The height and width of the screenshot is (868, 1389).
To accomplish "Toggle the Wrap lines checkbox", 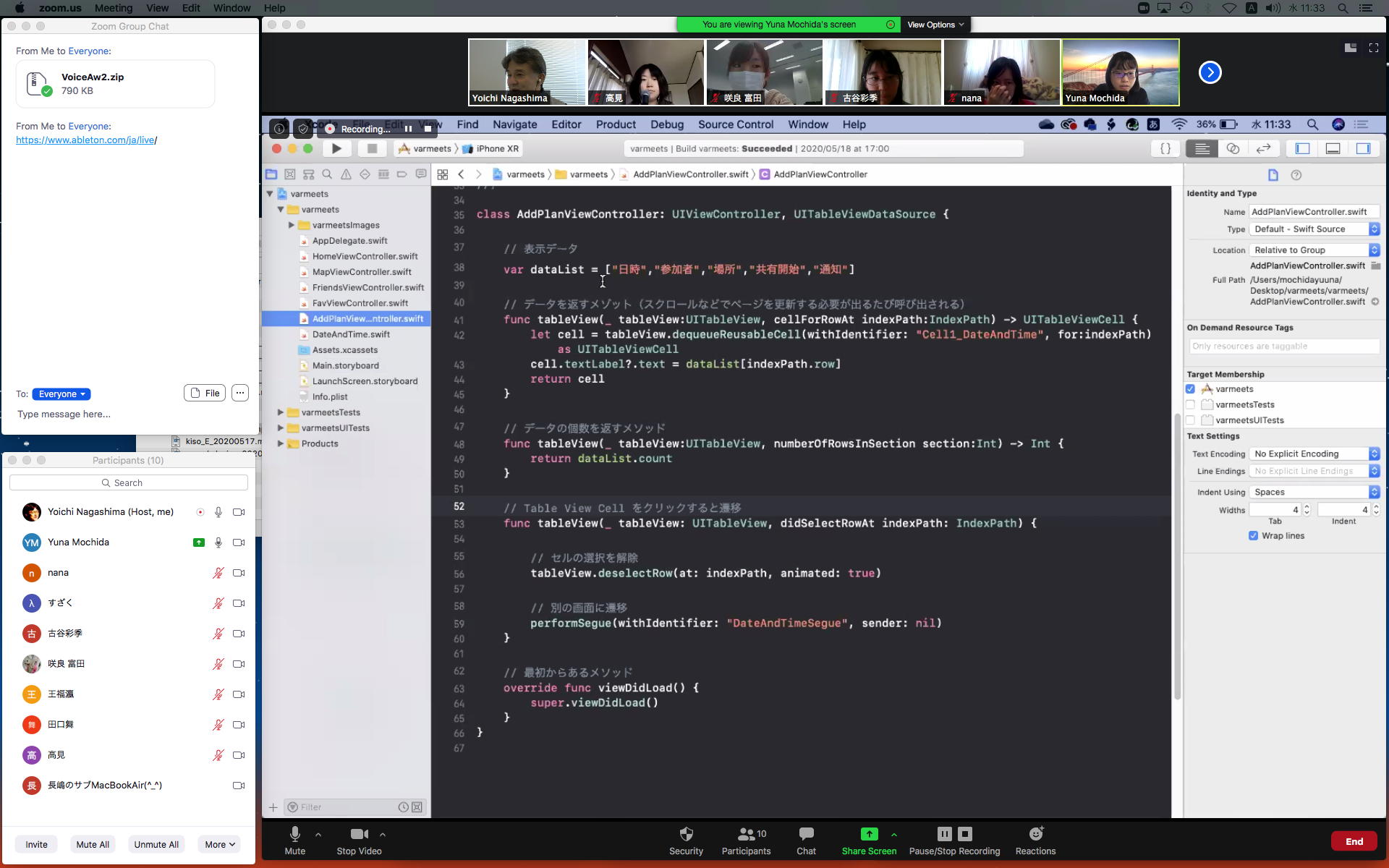I will tap(1253, 536).
